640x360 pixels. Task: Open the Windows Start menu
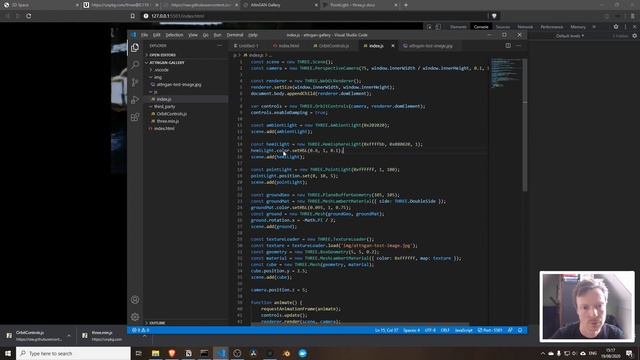(x=8, y=353)
